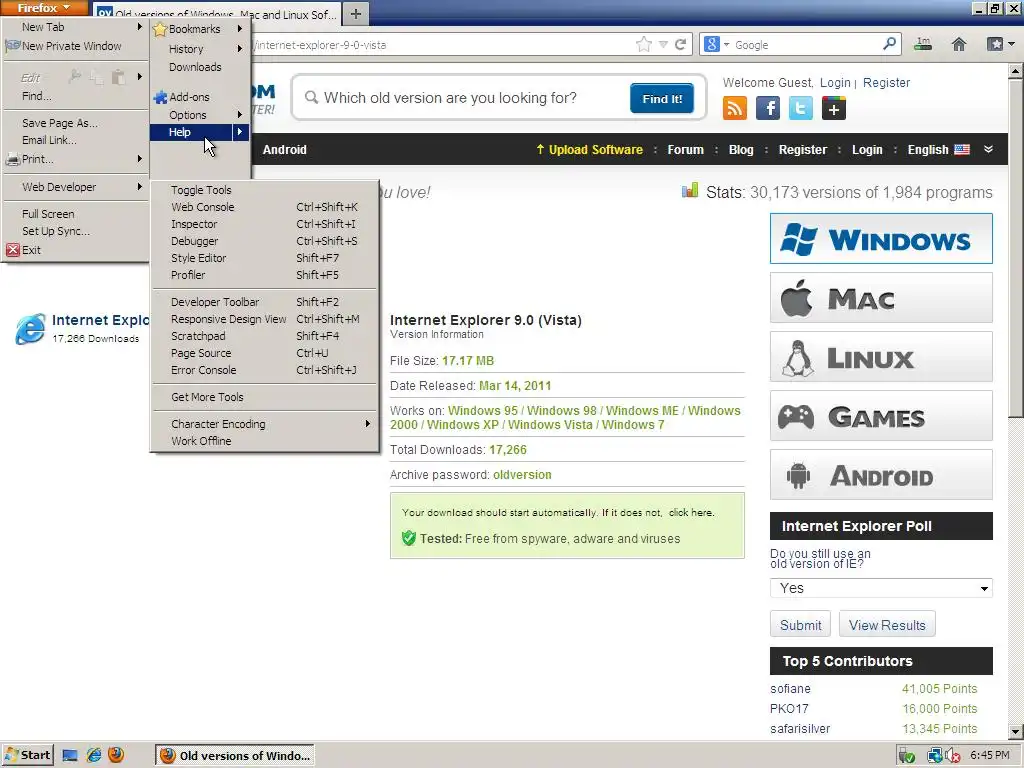
Task: Click the volume tray icon
Action: pos(952,756)
